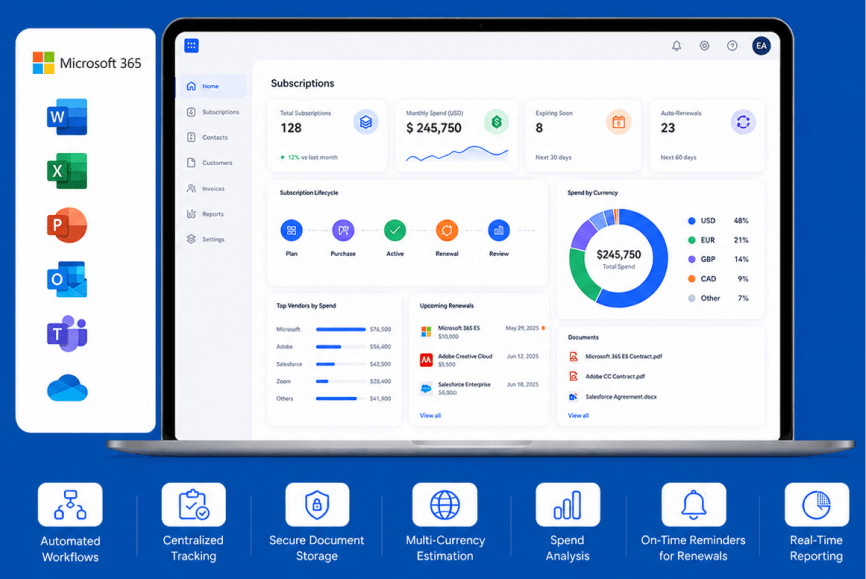The height and width of the screenshot is (579, 866).
Task: Open Subscriptions in the sidebar
Action: tap(213, 112)
